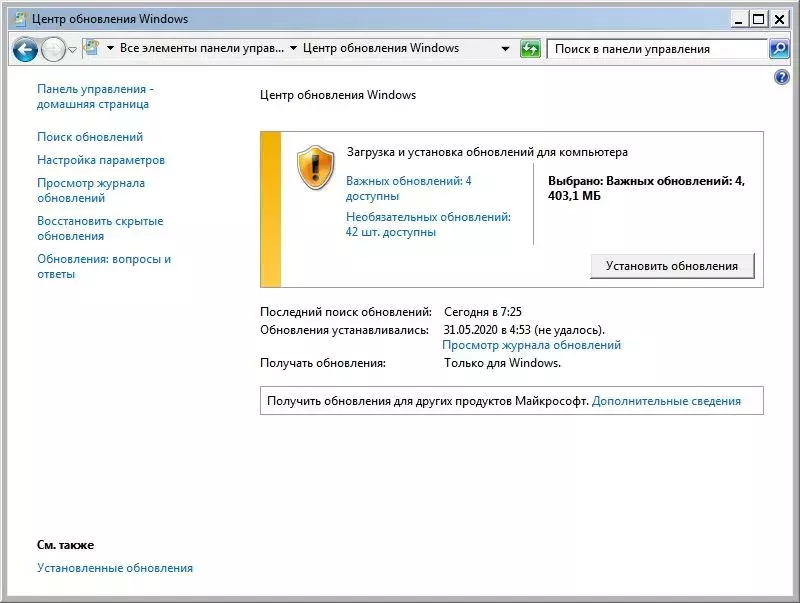Open "Важных обновлений: 4 доступны" link
The height and width of the screenshot is (603, 800).
[x=409, y=188]
